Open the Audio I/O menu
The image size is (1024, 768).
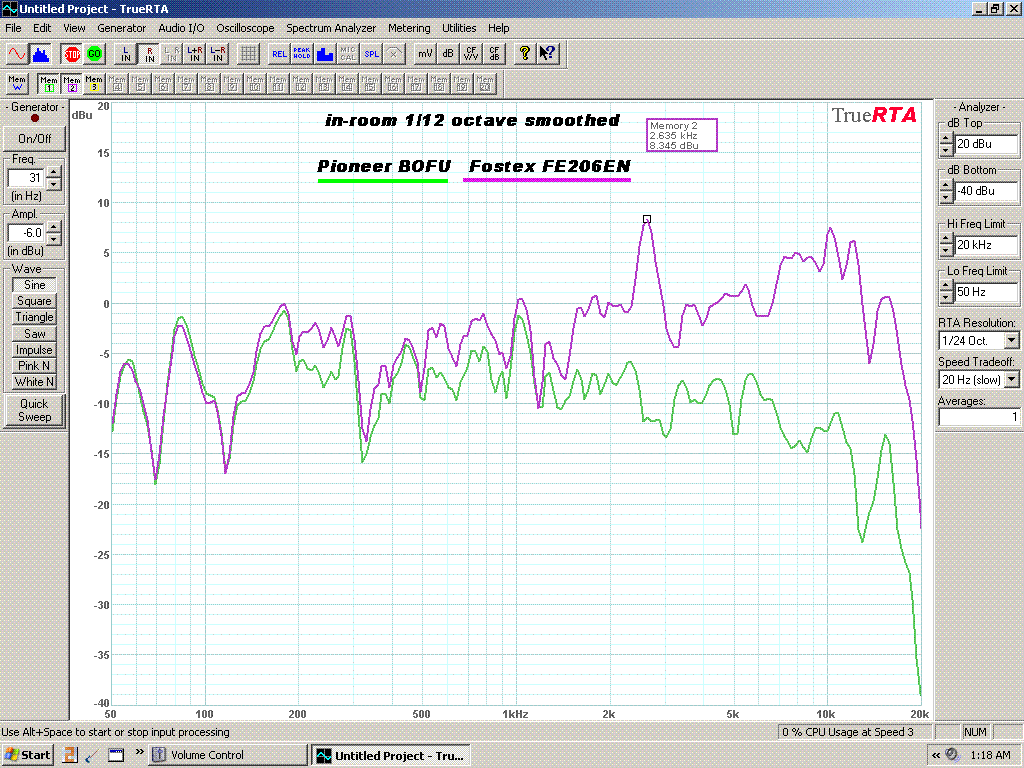[181, 28]
